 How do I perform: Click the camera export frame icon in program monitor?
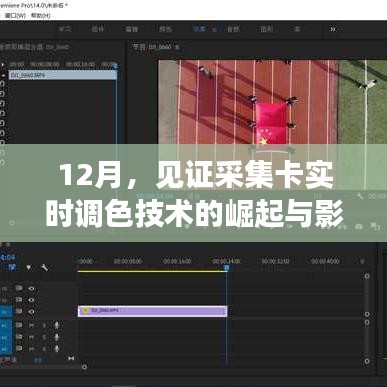coord(359,226)
